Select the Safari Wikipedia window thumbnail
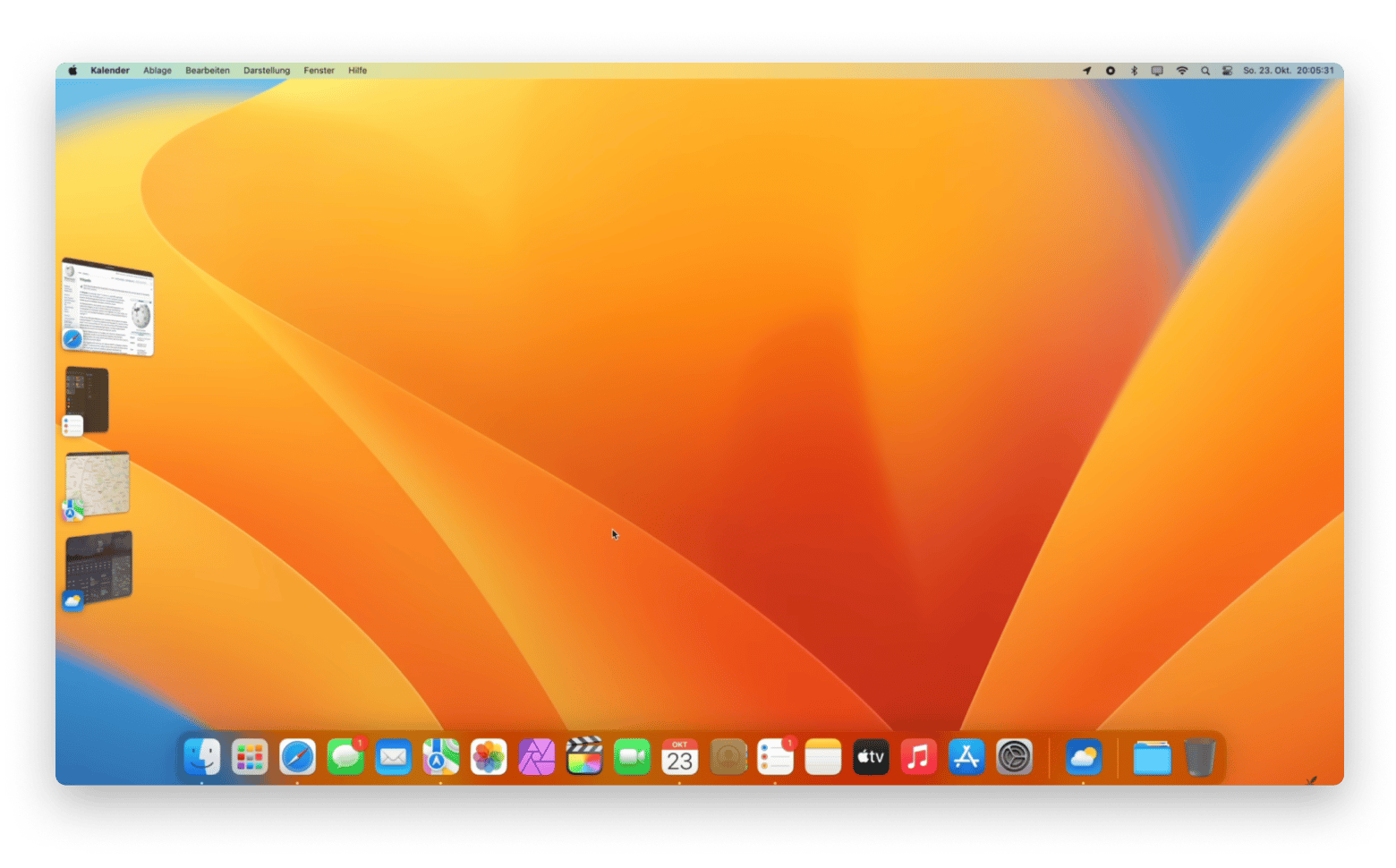The width and height of the screenshot is (1396, 868). click(108, 308)
